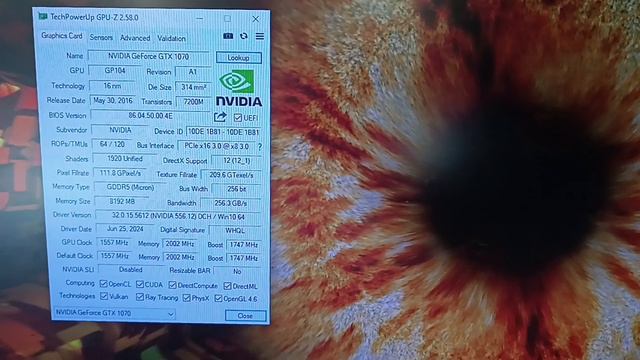The width and height of the screenshot is (640, 360).
Task: Click the Pixel Fillrate value 111.8 GPixel/s
Action: pyautogui.click(x=120, y=173)
